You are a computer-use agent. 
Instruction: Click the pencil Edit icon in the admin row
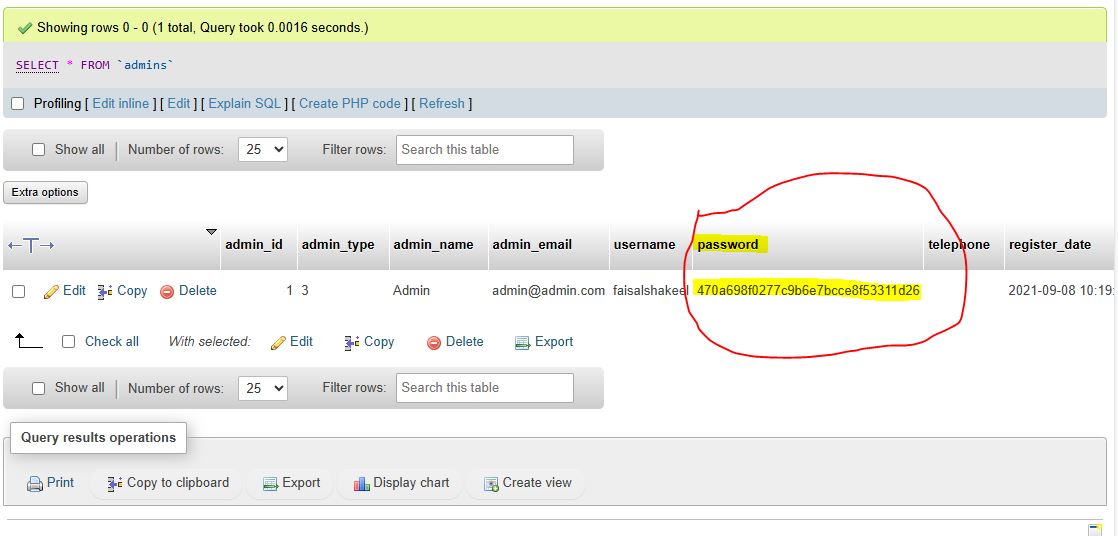coord(51,292)
